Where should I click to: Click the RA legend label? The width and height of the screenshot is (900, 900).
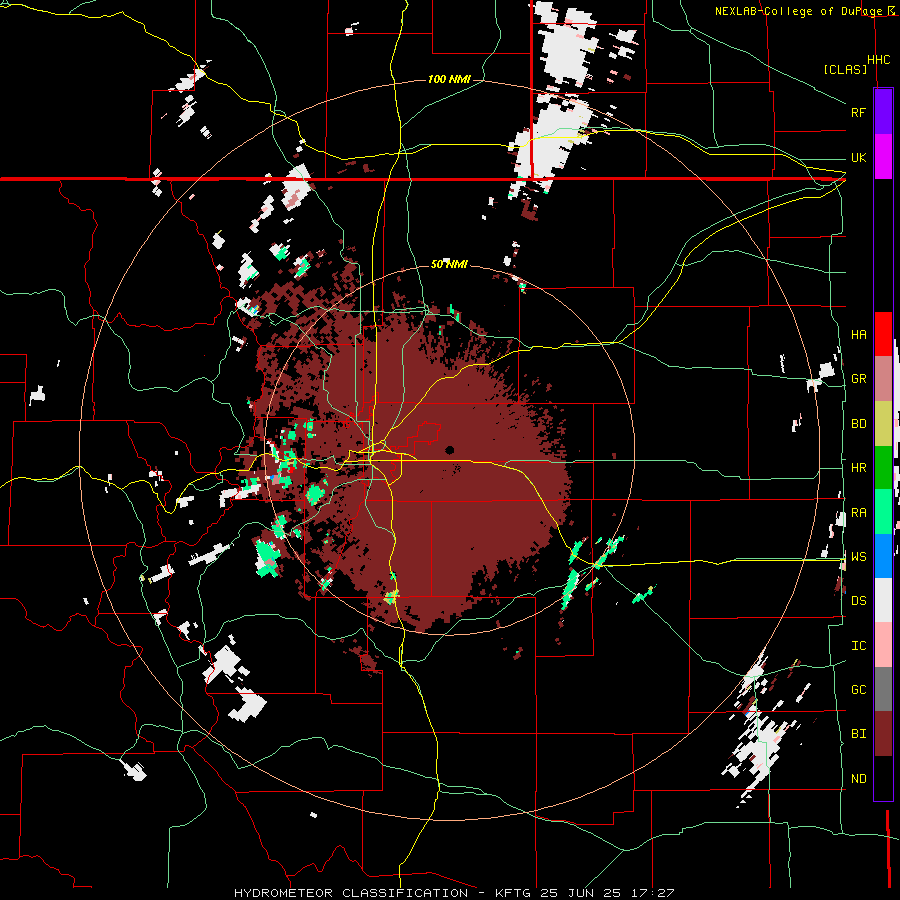point(858,513)
